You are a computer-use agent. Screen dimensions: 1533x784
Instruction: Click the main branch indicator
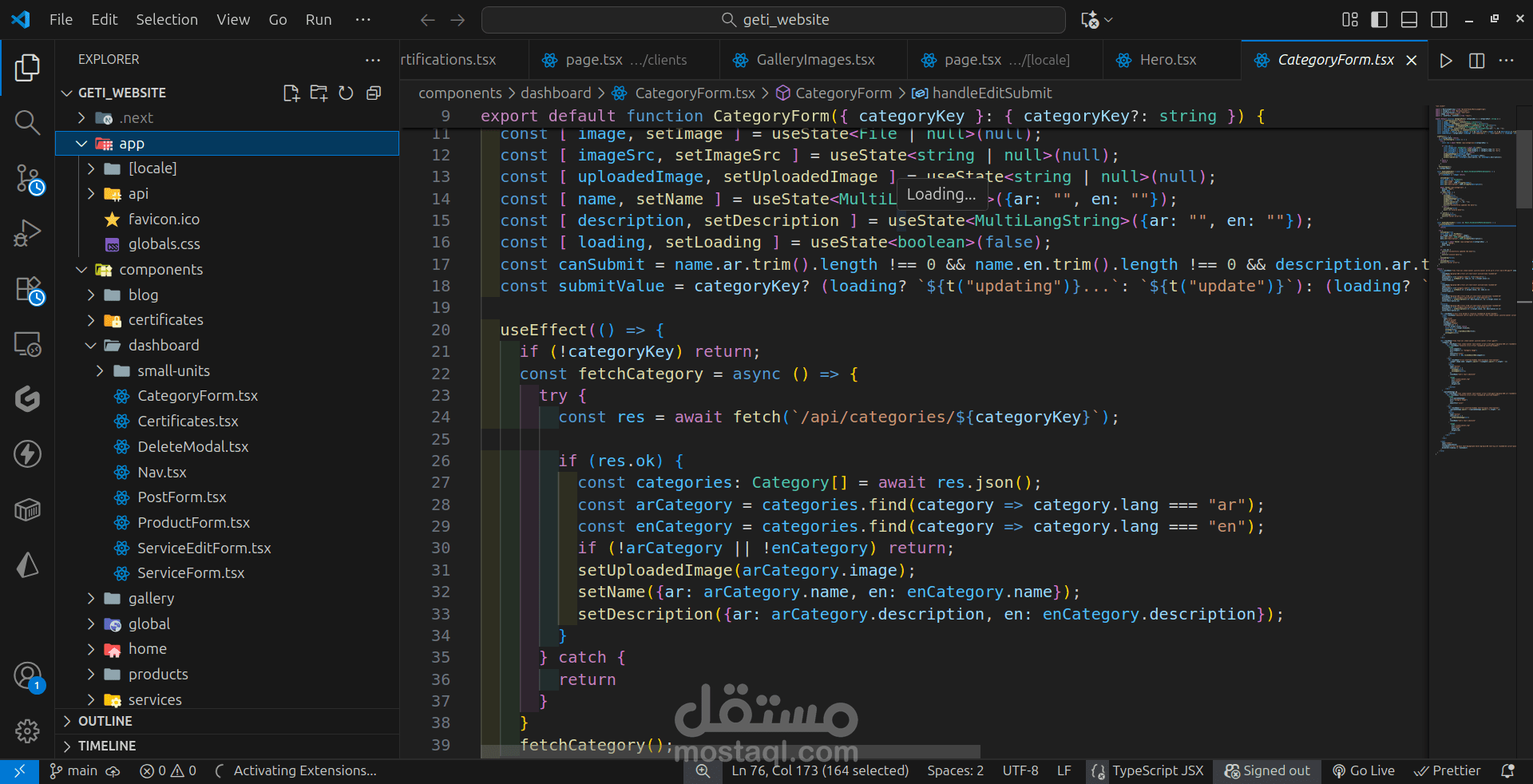click(73, 771)
